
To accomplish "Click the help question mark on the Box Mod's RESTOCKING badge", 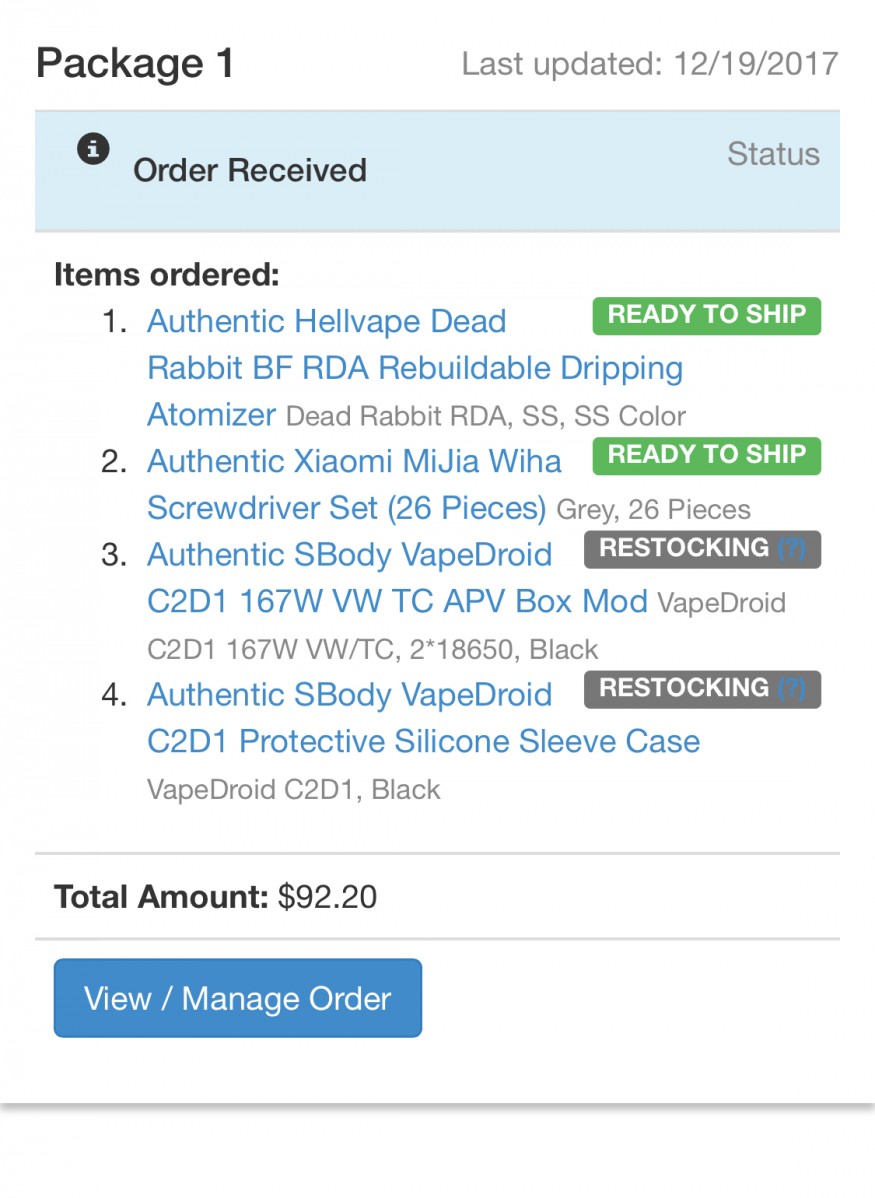I will coord(791,549).
